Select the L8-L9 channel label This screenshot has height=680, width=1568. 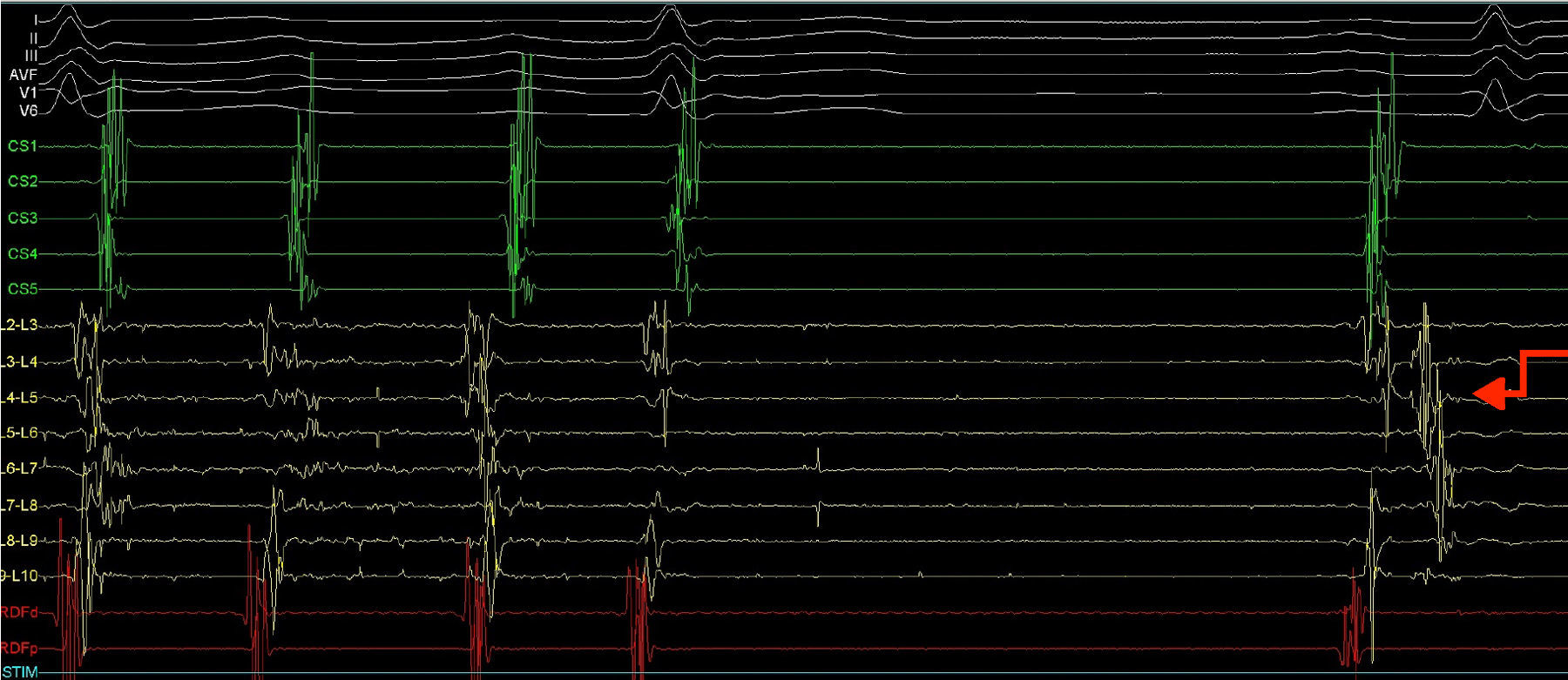tap(19, 541)
